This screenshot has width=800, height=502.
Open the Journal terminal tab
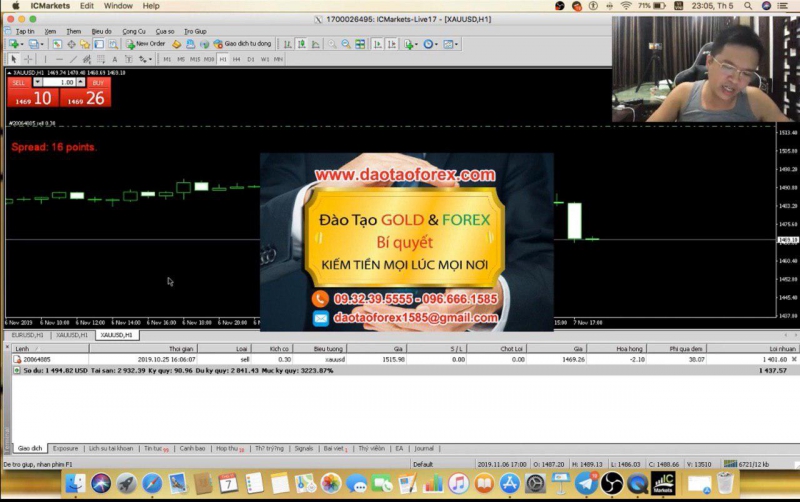point(424,448)
